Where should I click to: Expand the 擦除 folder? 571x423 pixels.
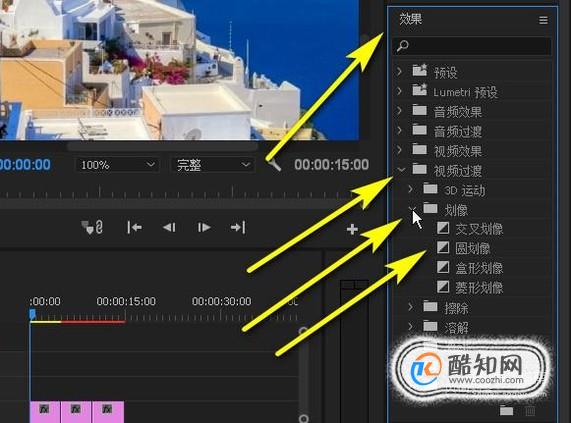[411, 307]
